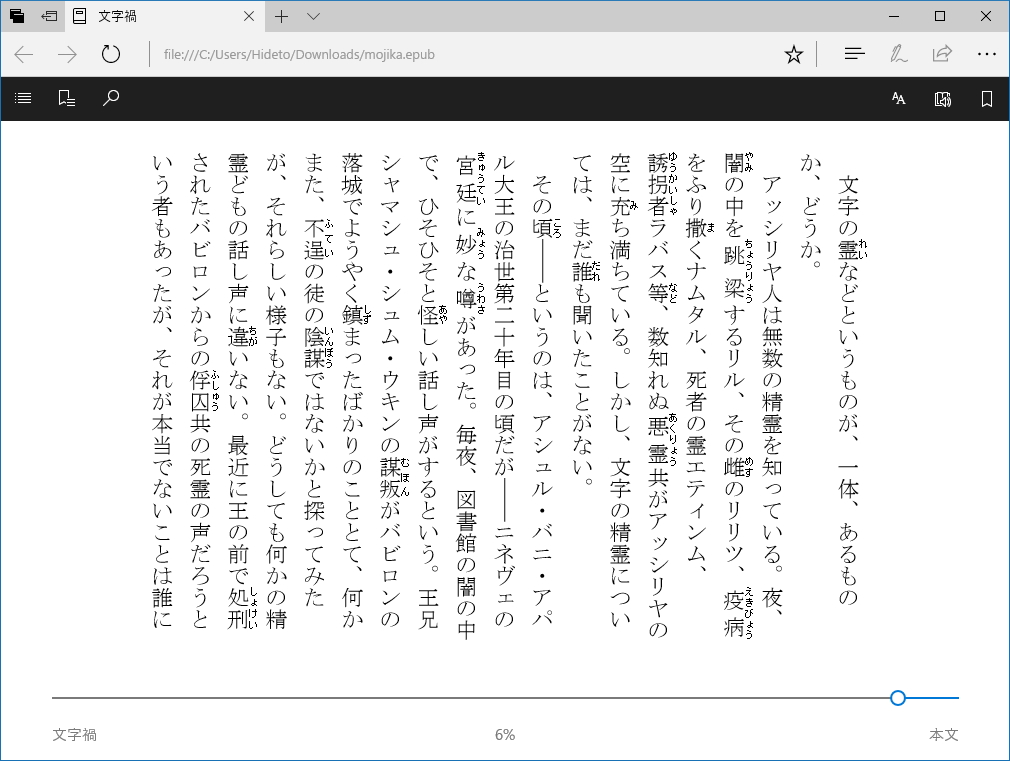Refresh the ebook page
The image size is (1010, 761).
(110, 54)
